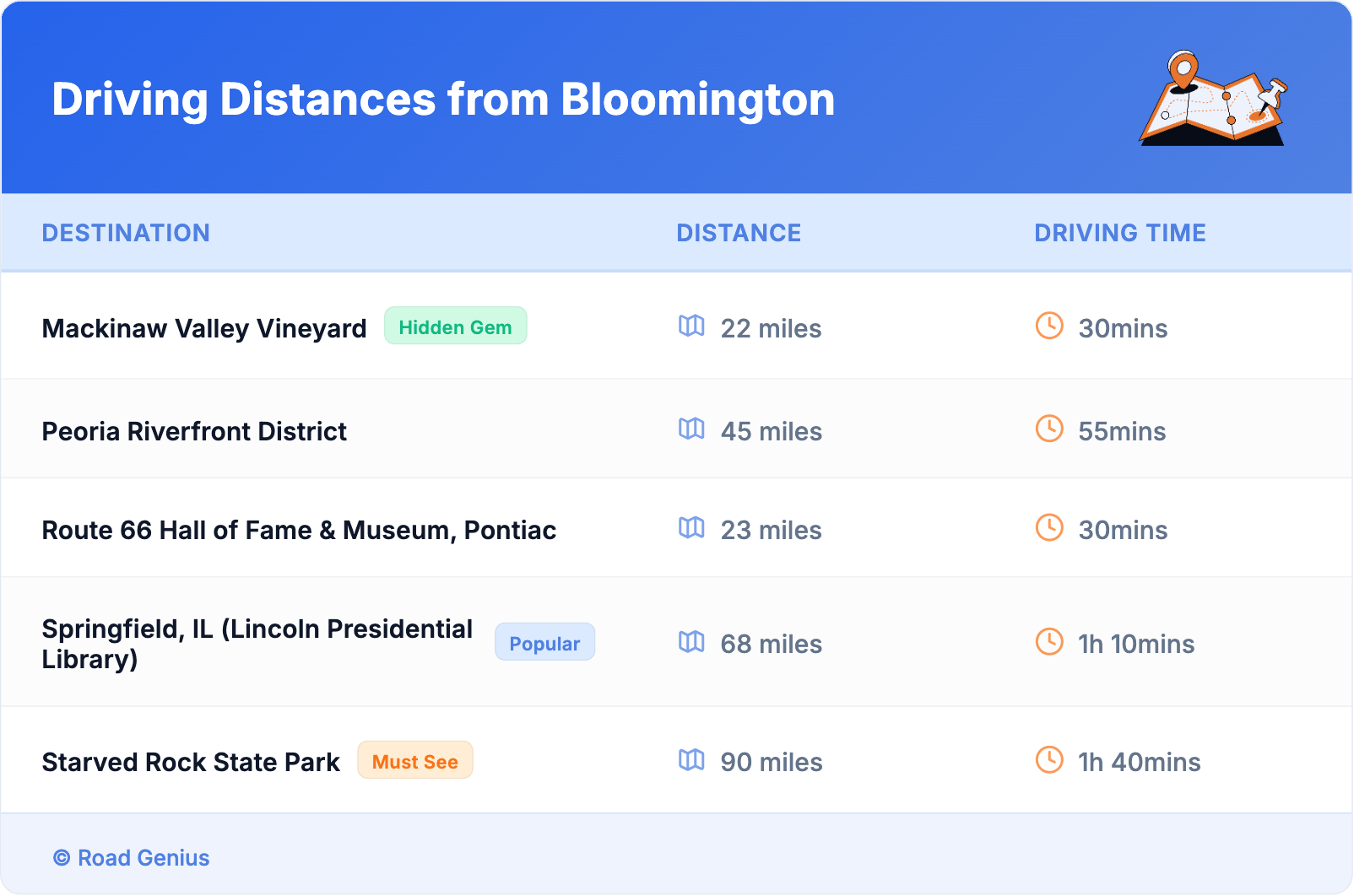Click the map icon beside 90 miles
This screenshot has width=1354, height=896.
pos(691,759)
